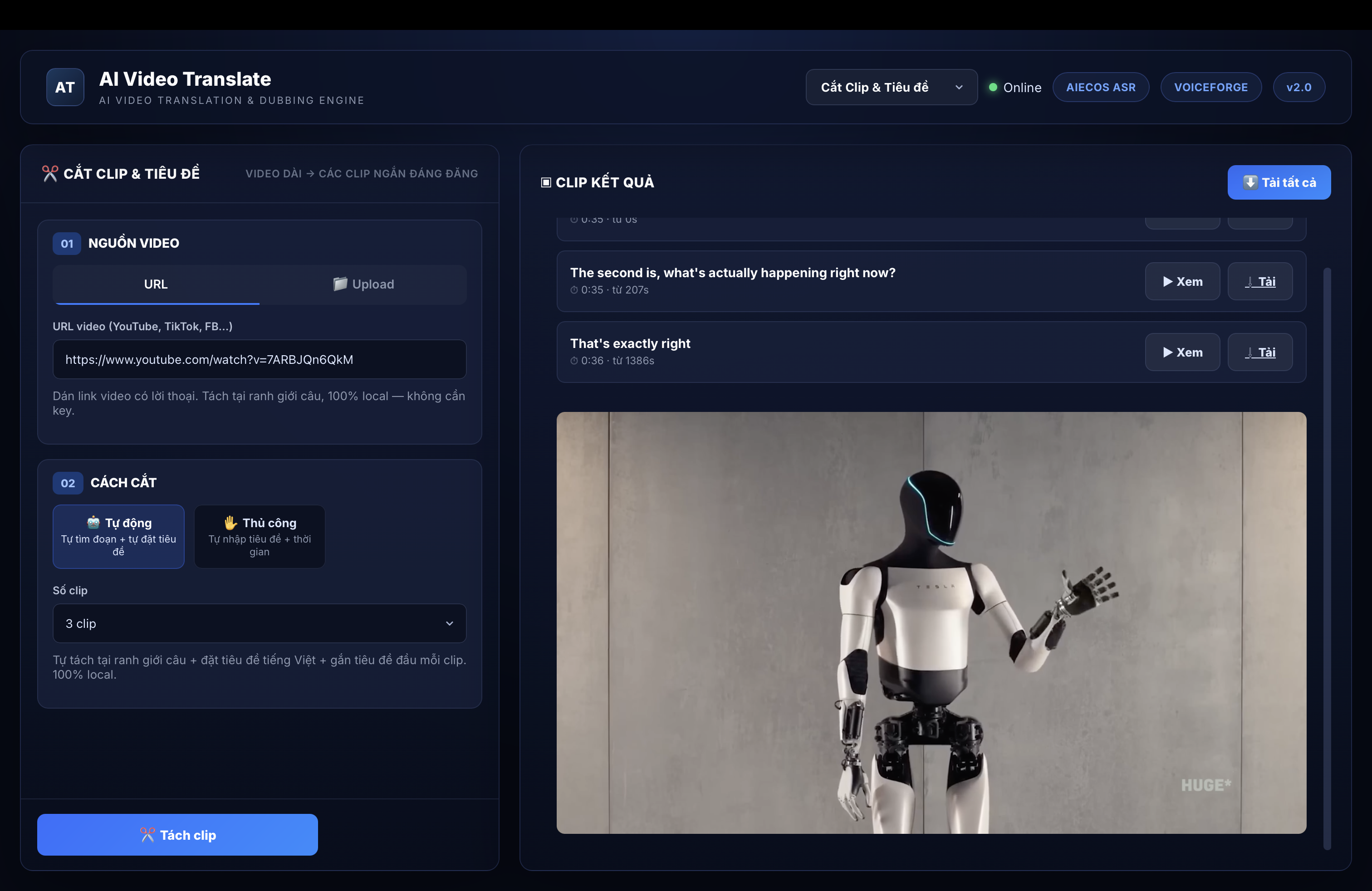Image resolution: width=1372 pixels, height=891 pixels.
Task: Click the square icon beside CLIP KẾT QUẢ
Action: coord(546,183)
